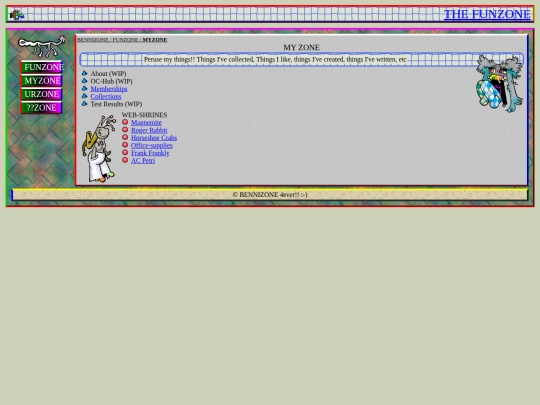Screen dimensions: 540x405
Task: Click the blue bullet icon beside Test Results (WIP)
Action: [x=84, y=103]
